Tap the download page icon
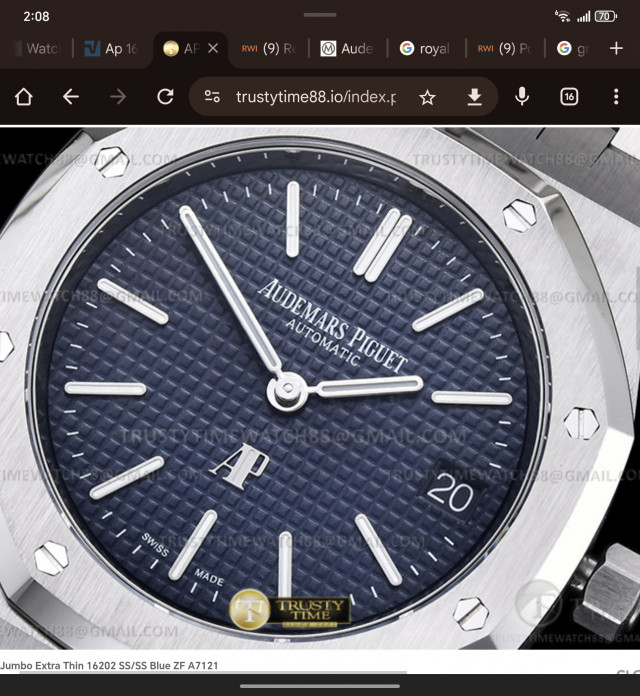Viewport: 640px width, 696px height. click(x=474, y=97)
